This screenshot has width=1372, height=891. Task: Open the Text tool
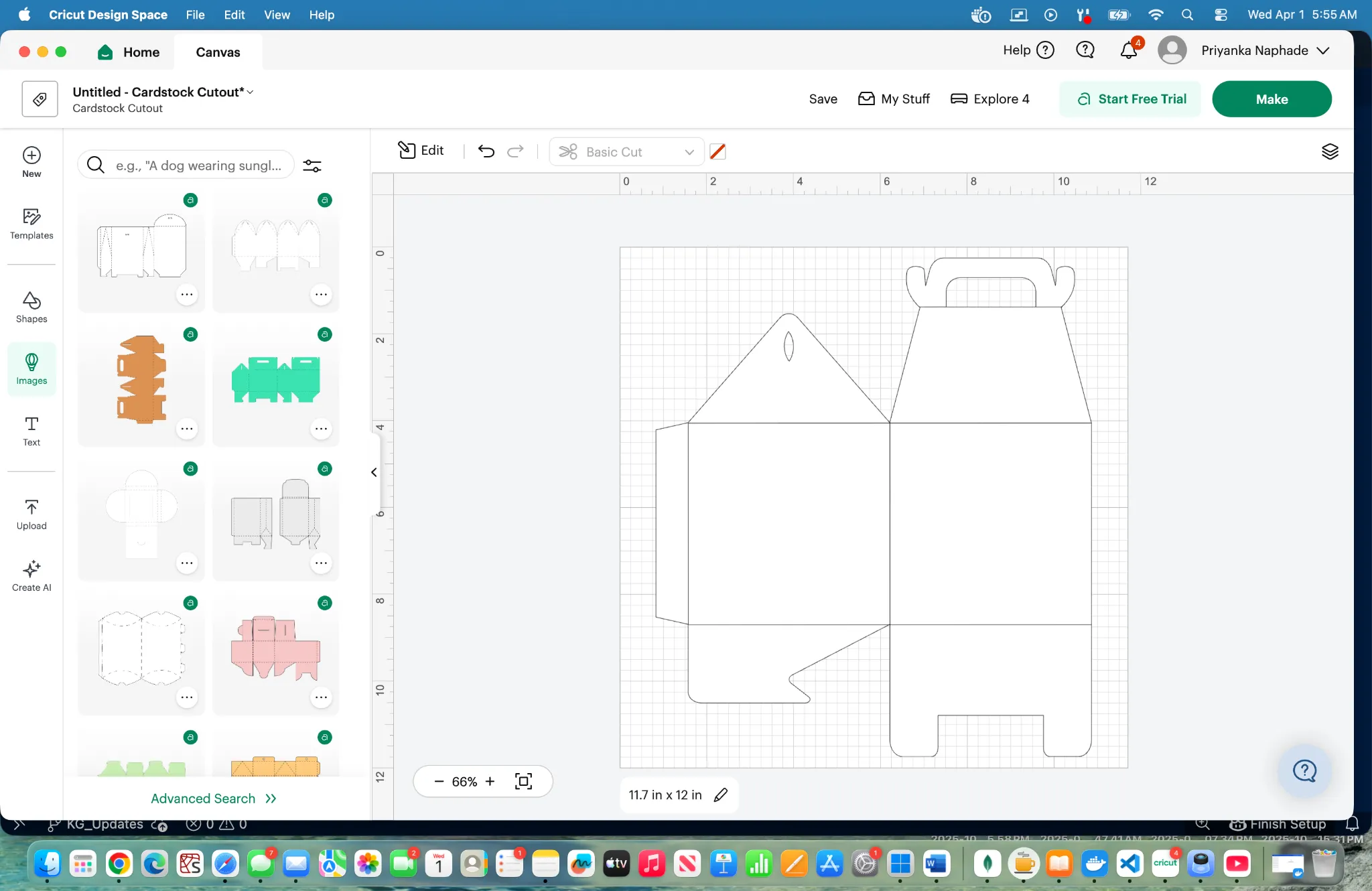click(31, 431)
